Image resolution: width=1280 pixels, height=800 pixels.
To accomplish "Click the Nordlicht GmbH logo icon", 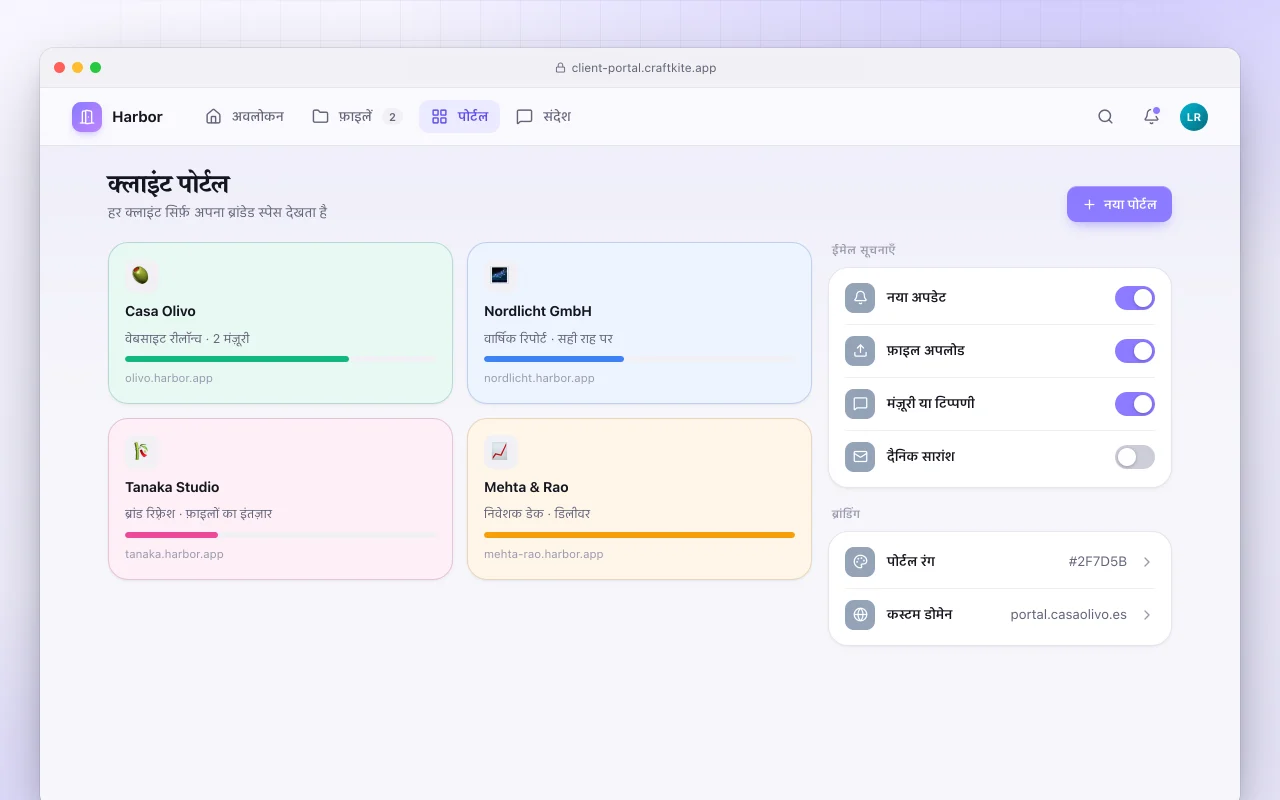I will coord(500,275).
